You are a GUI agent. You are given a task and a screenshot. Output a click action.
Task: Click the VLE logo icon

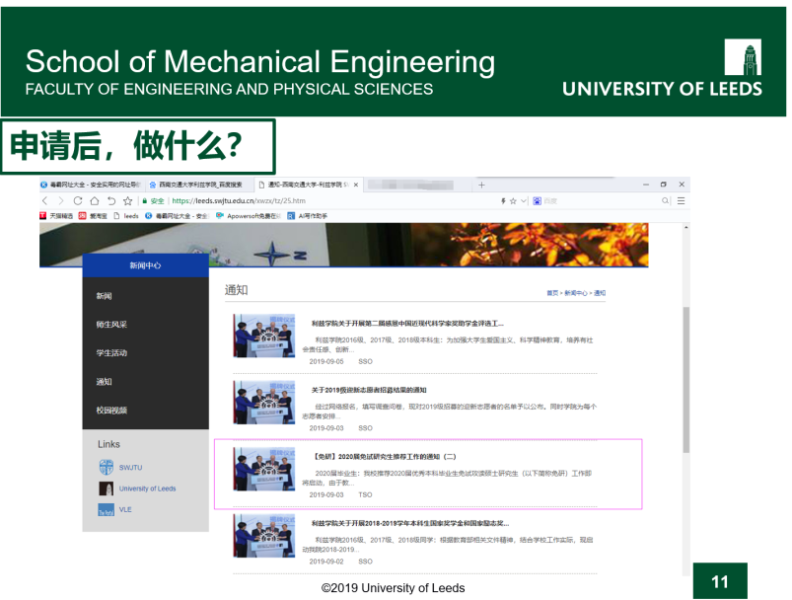pyautogui.click(x=106, y=510)
